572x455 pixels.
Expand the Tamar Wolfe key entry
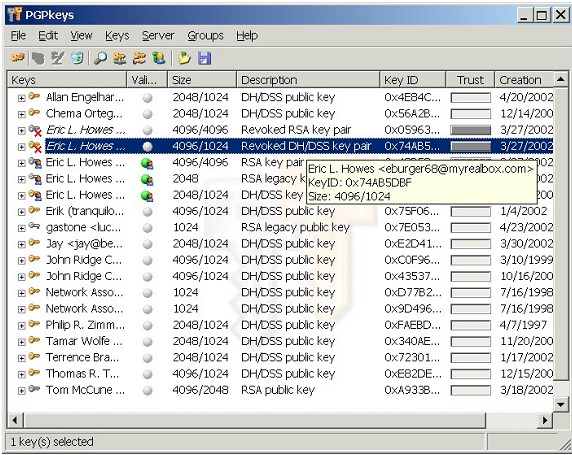(x=22, y=342)
